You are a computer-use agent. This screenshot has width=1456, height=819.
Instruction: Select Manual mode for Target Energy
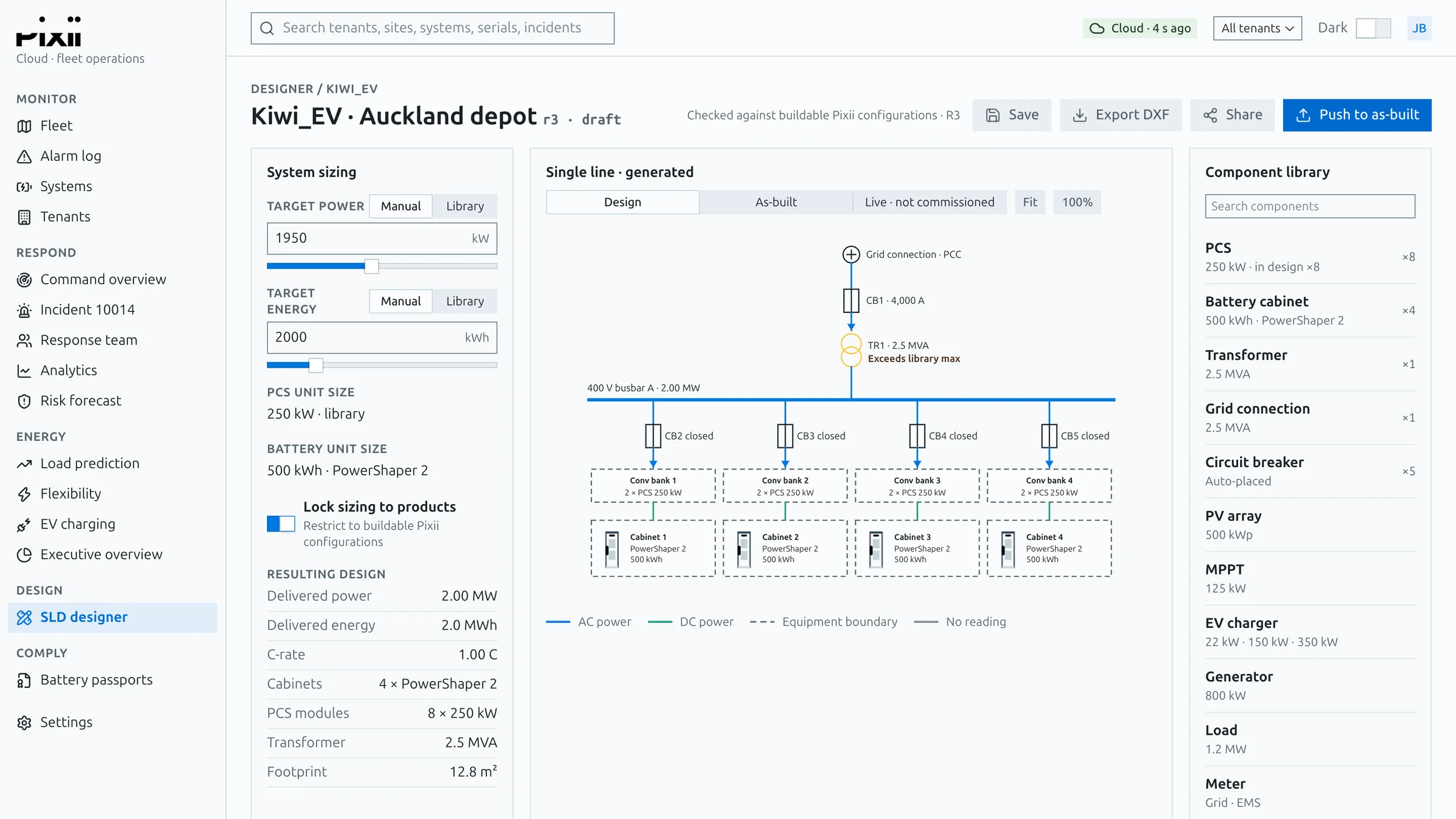[400, 301]
